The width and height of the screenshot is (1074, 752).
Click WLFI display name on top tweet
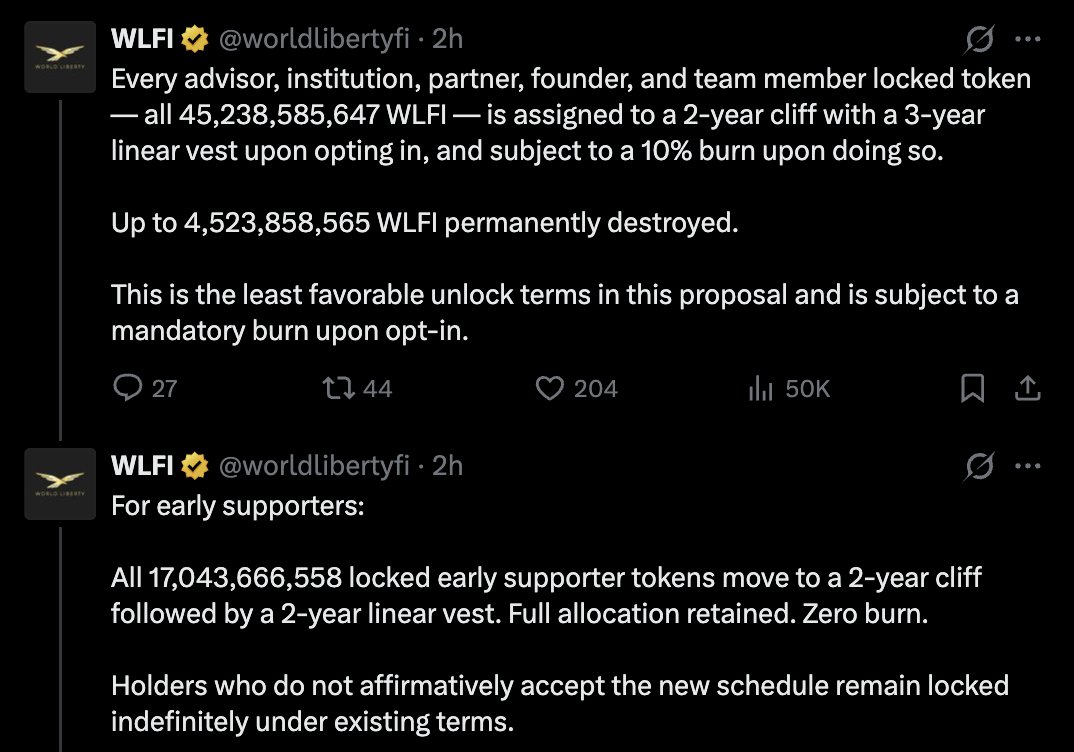143,39
